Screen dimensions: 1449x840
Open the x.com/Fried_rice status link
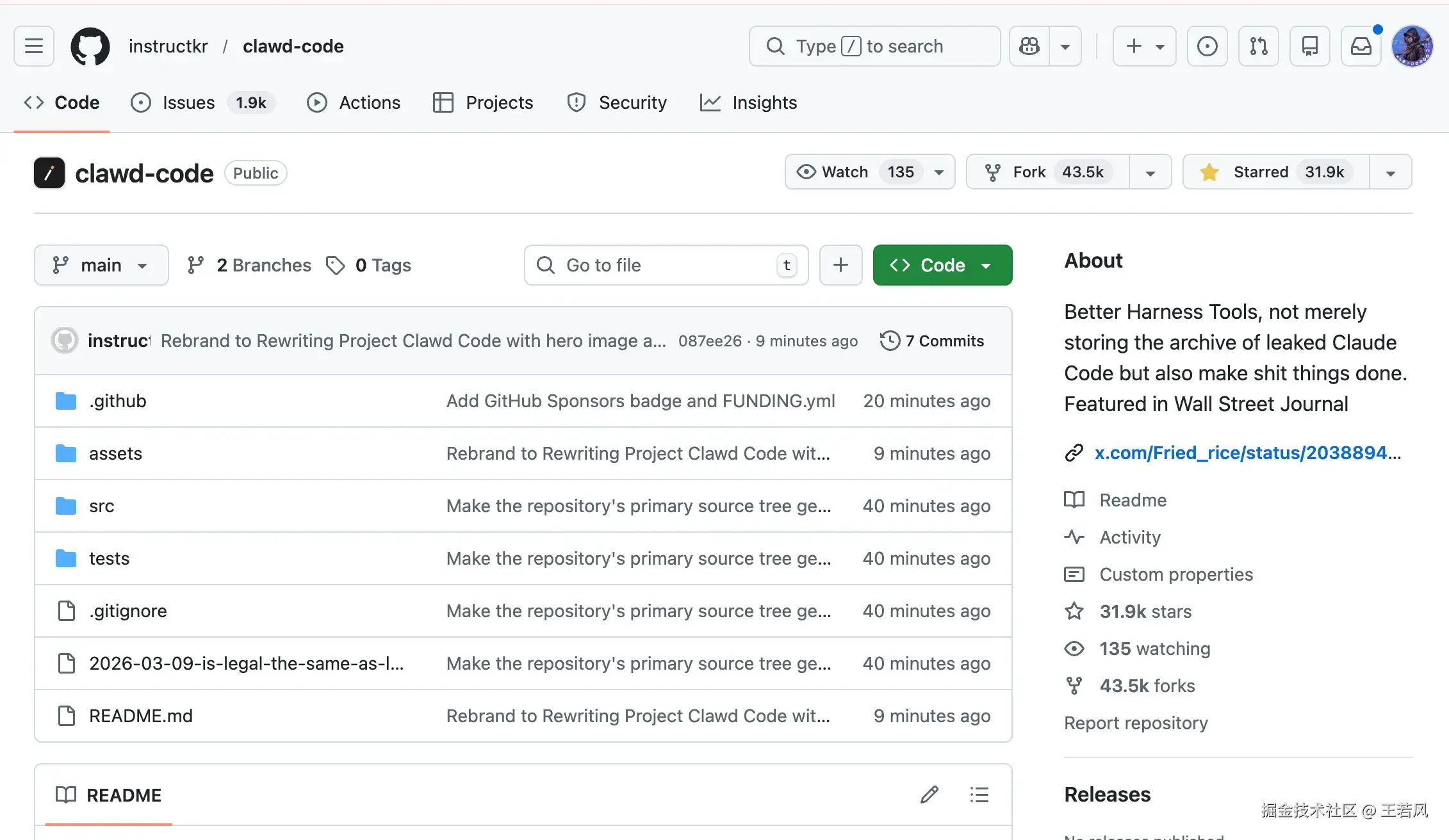coord(1247,453)
